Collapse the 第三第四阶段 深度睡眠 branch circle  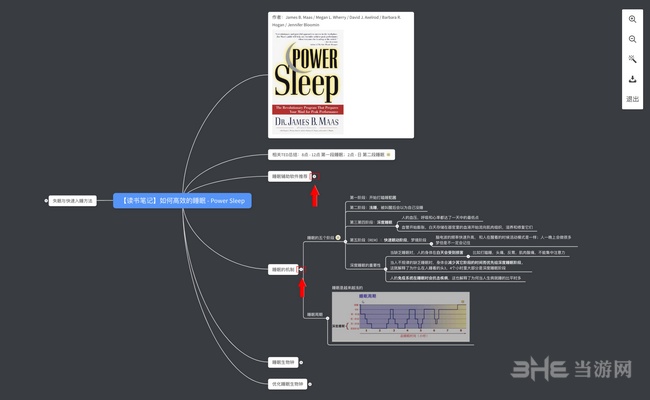tap(397, 226)
